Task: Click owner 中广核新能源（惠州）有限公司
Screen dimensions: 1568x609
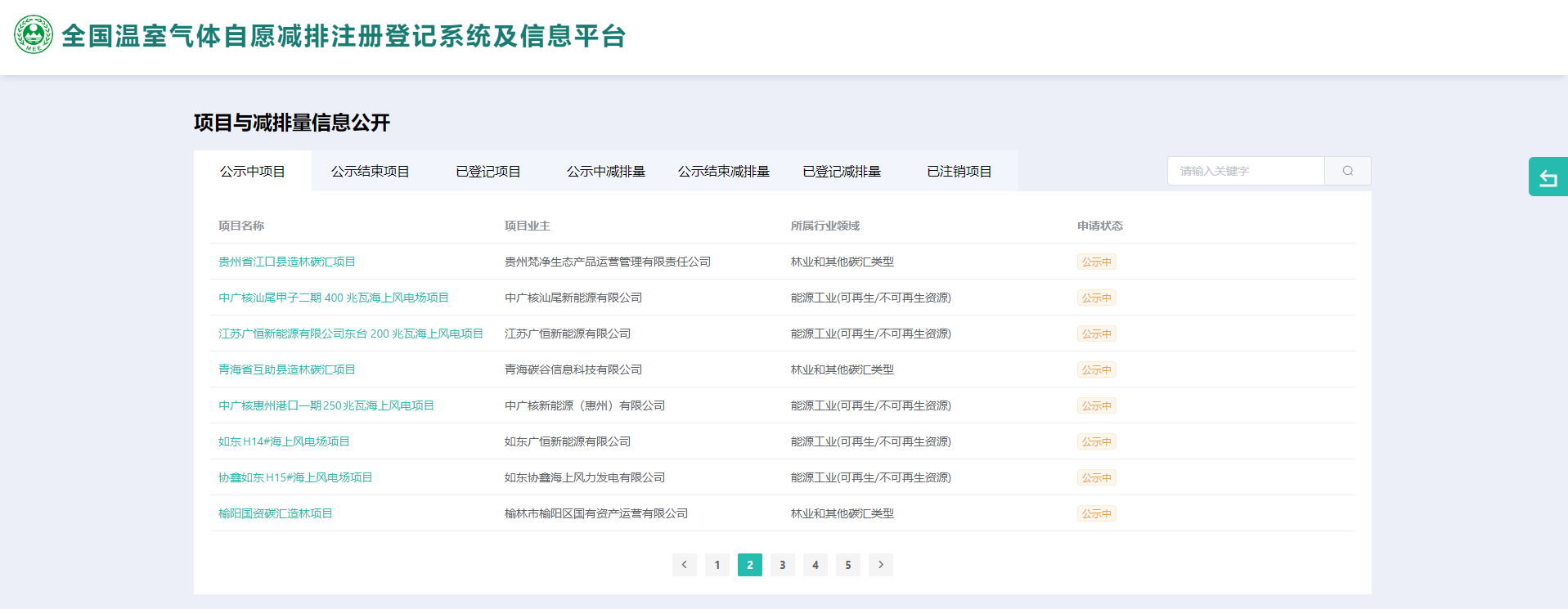Action: coord(585,405)
